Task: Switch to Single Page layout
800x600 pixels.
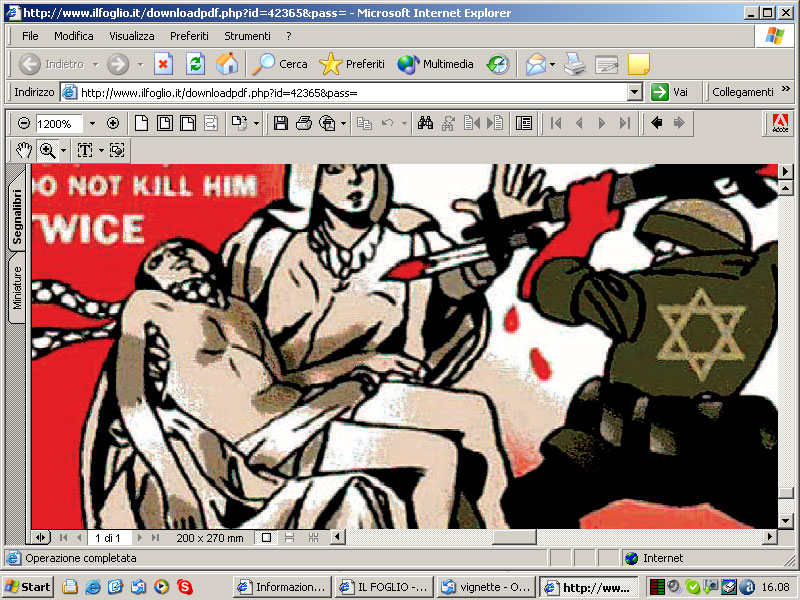Action: pyautogui.click(x=266, y=537)
